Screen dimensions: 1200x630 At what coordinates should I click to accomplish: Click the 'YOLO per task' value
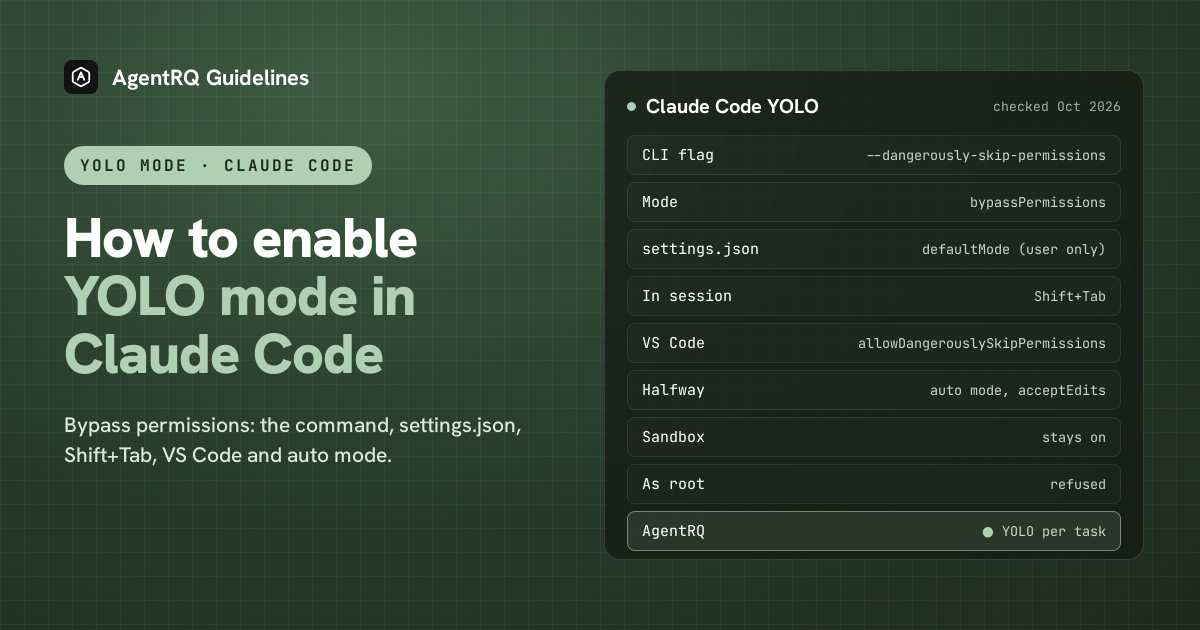coord(1054,531)
